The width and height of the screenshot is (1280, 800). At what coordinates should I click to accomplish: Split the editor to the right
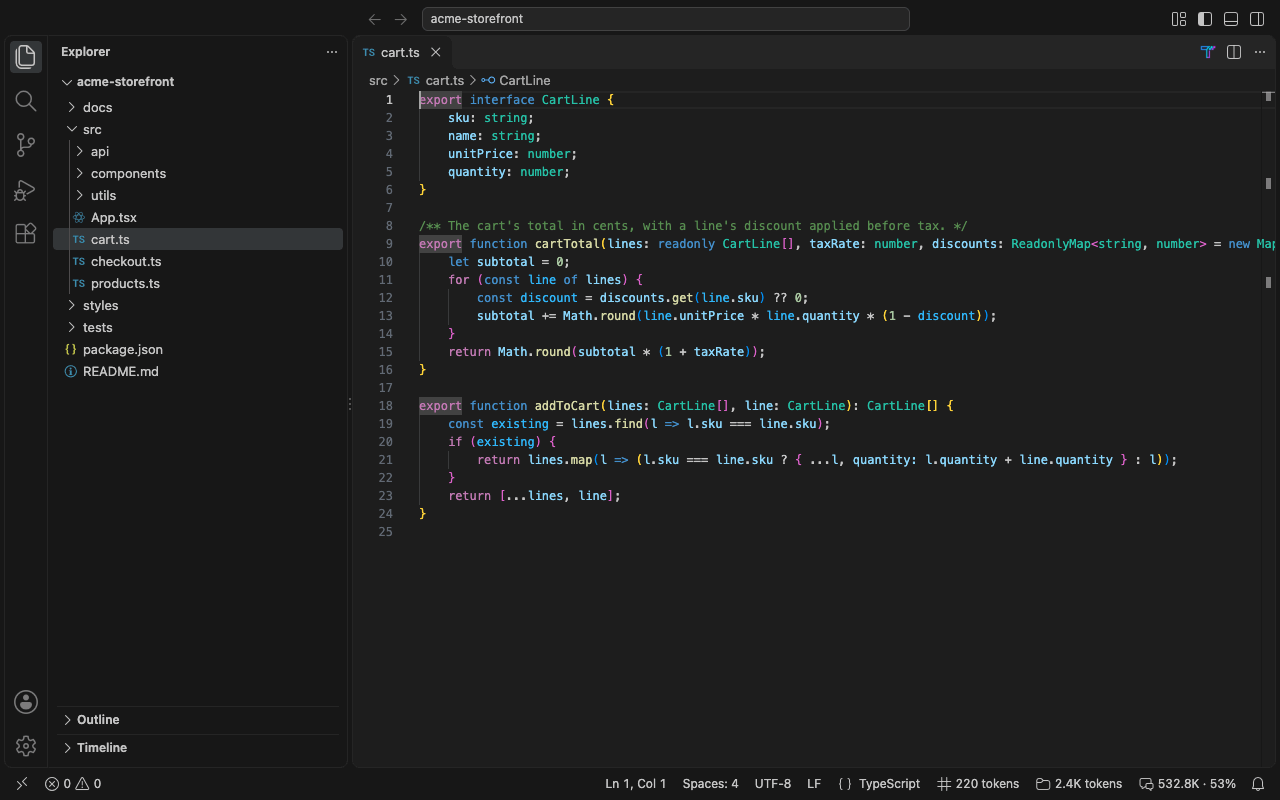[1234, 52]
